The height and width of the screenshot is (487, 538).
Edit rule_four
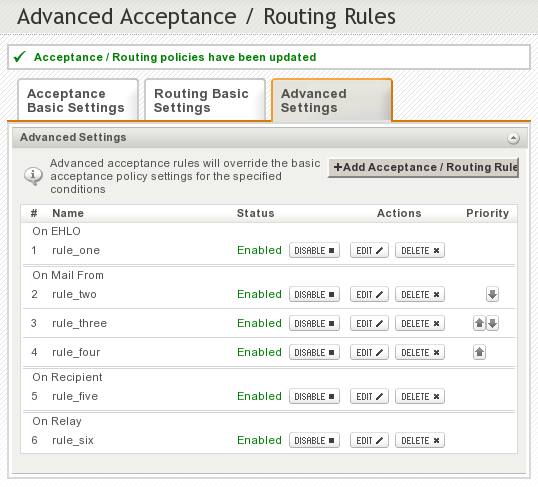coord(369,352)
